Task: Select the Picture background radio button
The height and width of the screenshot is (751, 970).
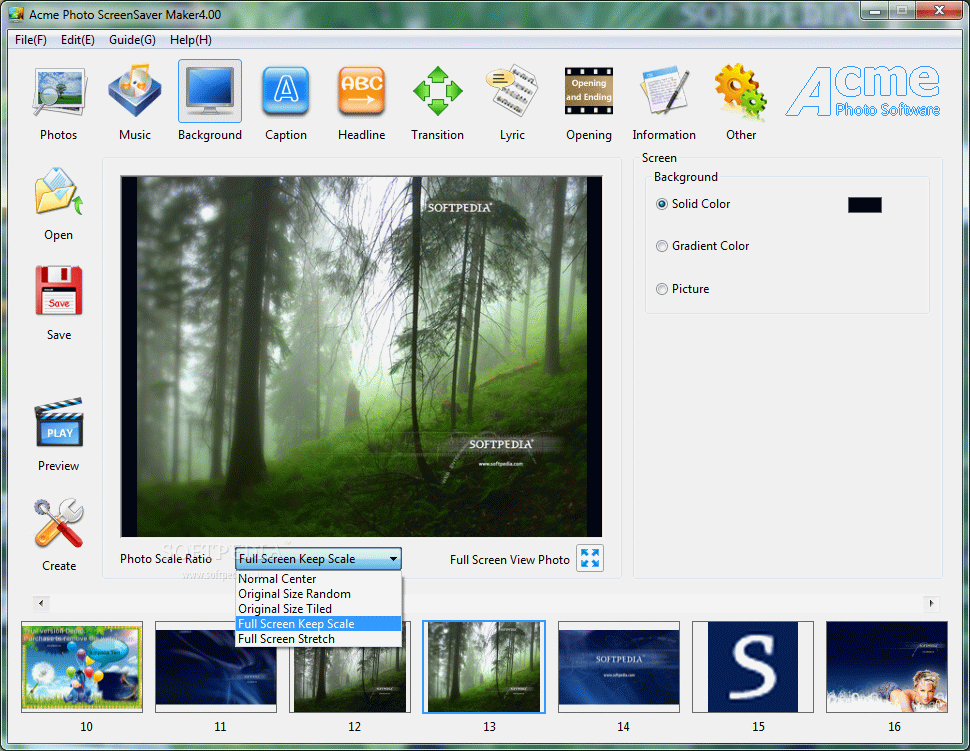Action: pyautogui.click(x=662, y=289)
